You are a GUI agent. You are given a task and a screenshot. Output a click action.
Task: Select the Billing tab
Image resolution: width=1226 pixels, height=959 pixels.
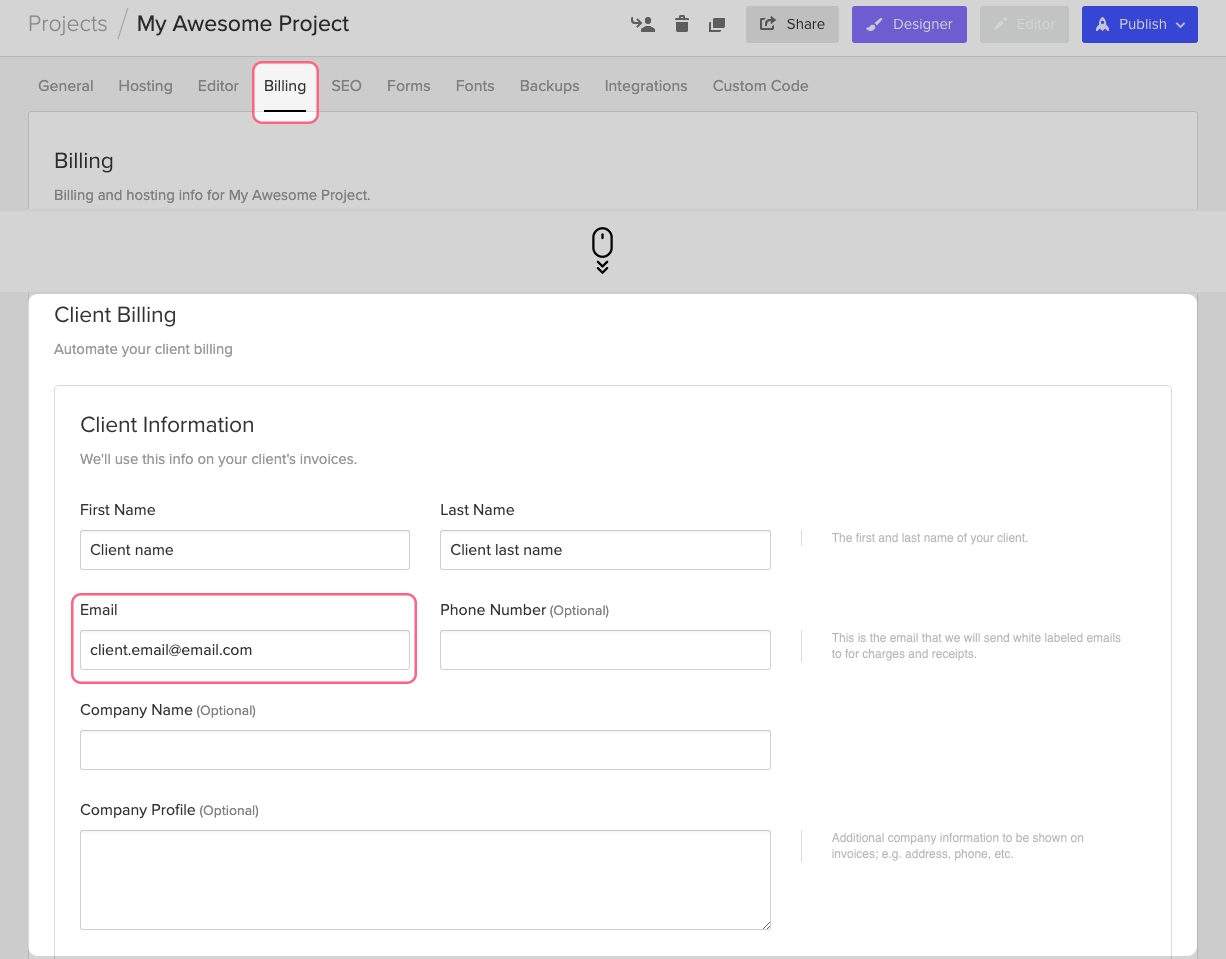285,86
